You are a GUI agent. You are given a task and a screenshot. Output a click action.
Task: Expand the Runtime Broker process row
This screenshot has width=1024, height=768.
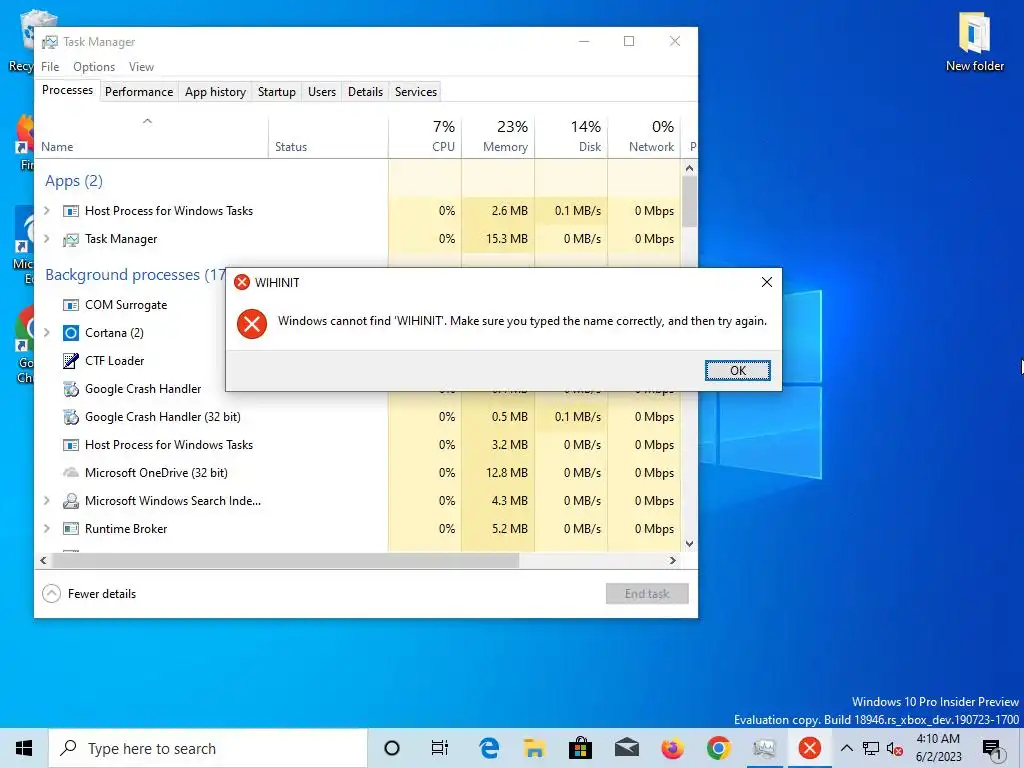[46, 528]
